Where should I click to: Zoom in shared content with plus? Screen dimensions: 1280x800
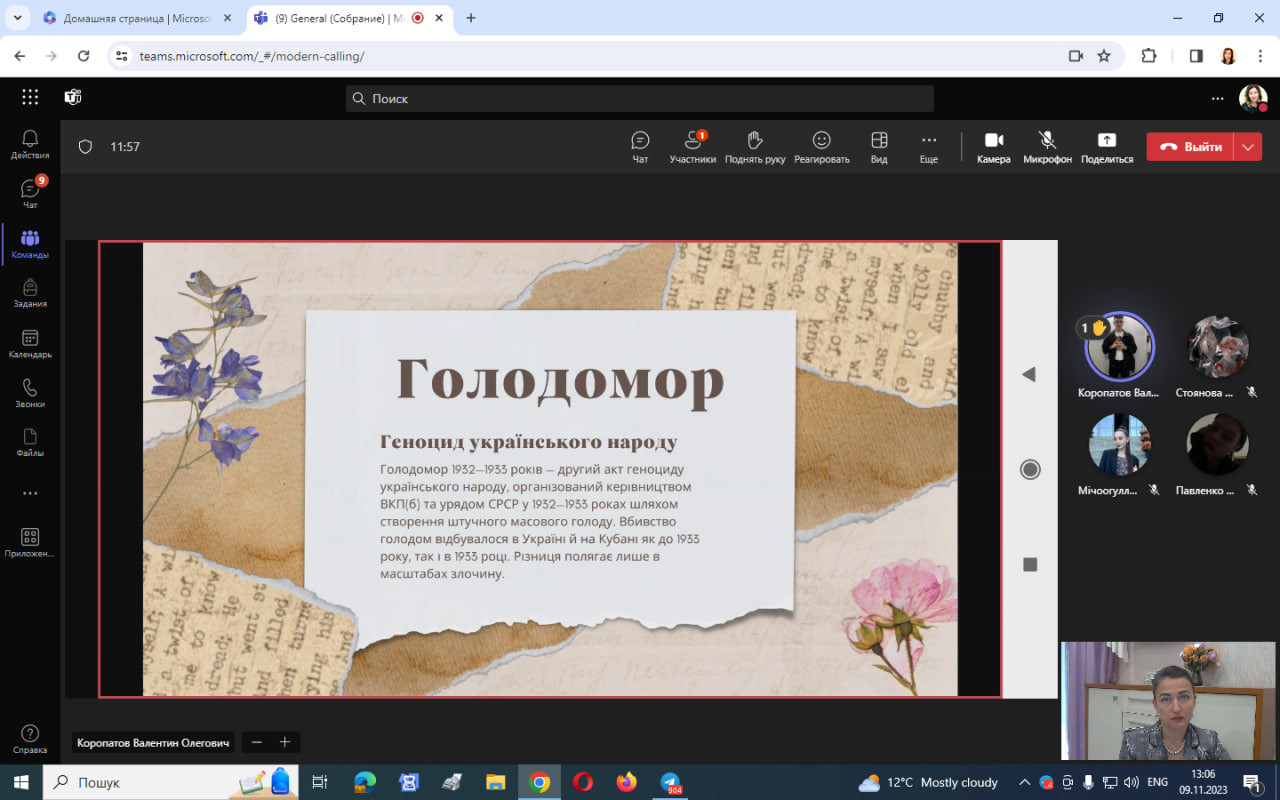285,742
